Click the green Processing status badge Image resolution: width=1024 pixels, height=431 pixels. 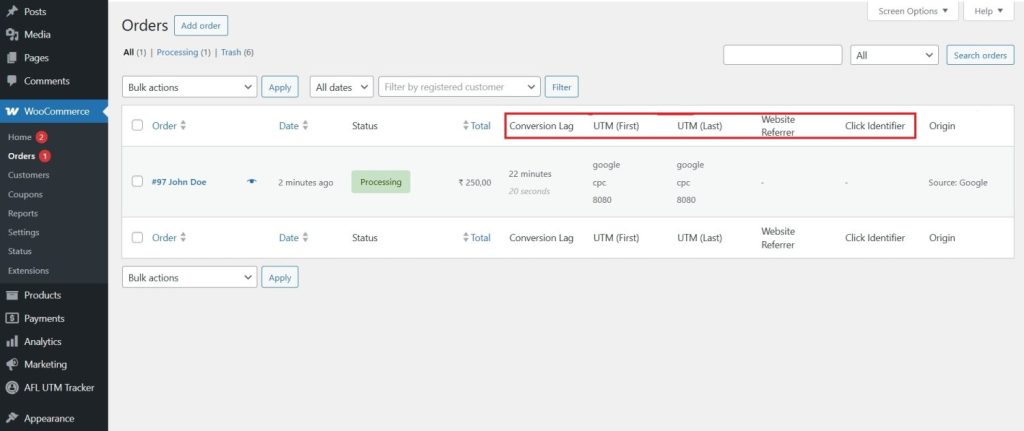[381, 182]
